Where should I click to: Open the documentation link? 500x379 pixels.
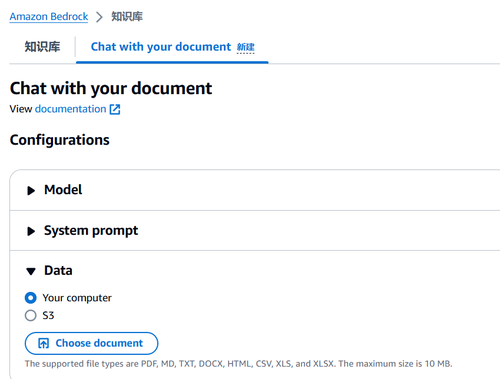point(71,109)
